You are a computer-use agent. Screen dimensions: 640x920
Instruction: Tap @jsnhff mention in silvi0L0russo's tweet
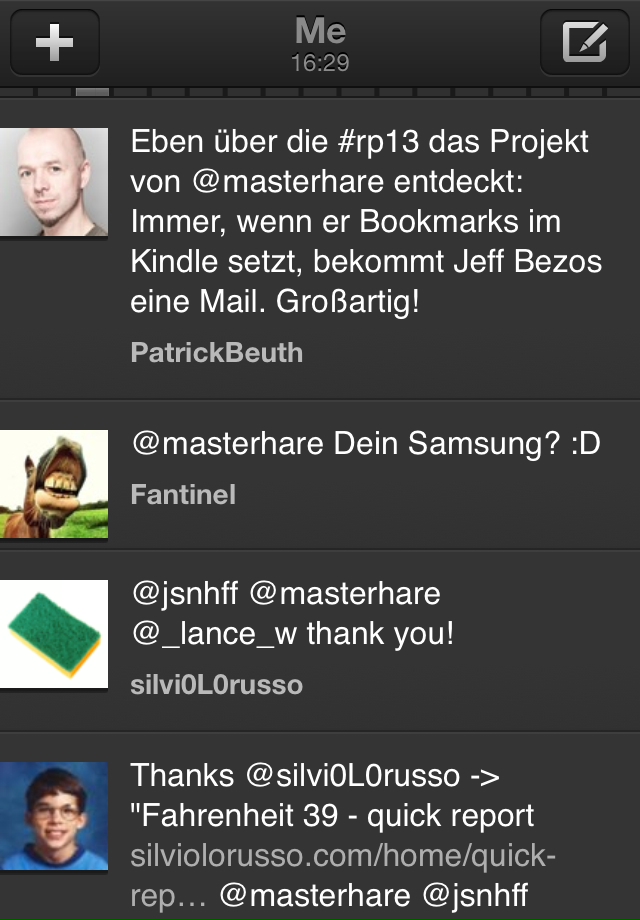click(x=185, y=593)
